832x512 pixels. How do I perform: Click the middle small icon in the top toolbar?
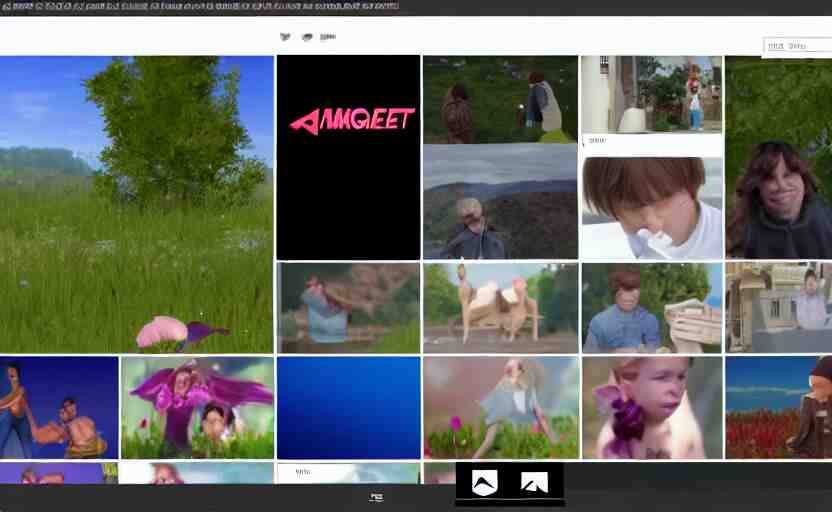tap(307, 37)
